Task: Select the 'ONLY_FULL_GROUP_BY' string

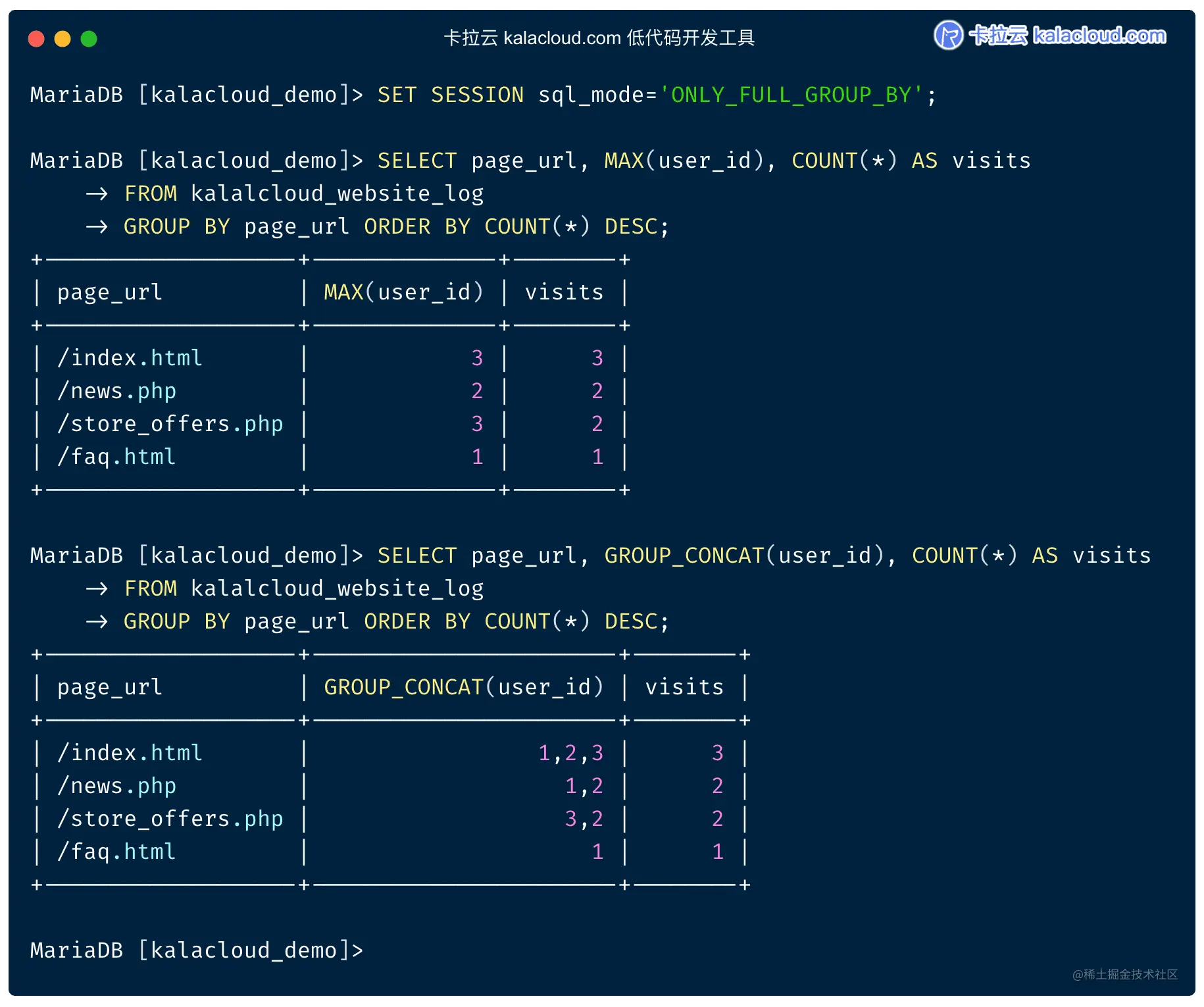Action: 791,95
